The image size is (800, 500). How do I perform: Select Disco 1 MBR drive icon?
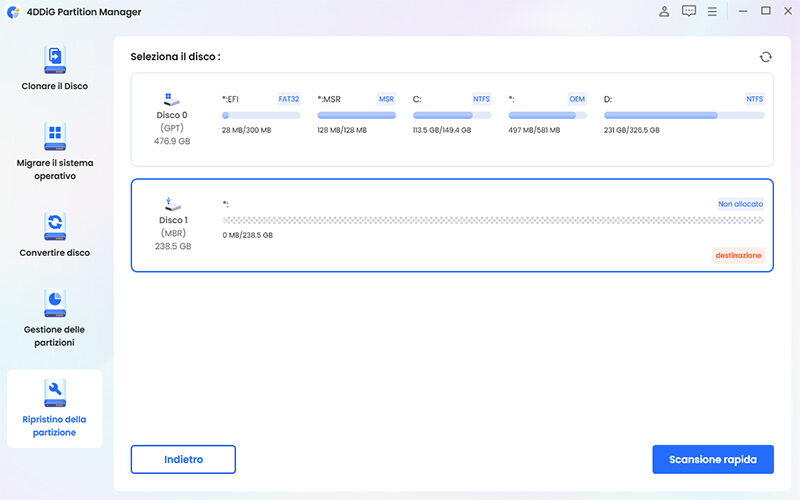pos(172,204)
